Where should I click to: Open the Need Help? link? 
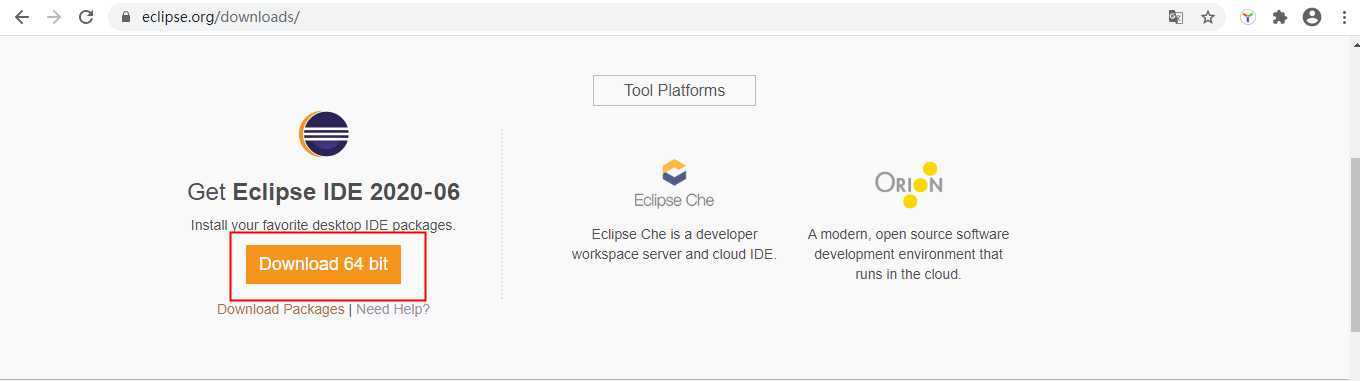coord(393,309)
